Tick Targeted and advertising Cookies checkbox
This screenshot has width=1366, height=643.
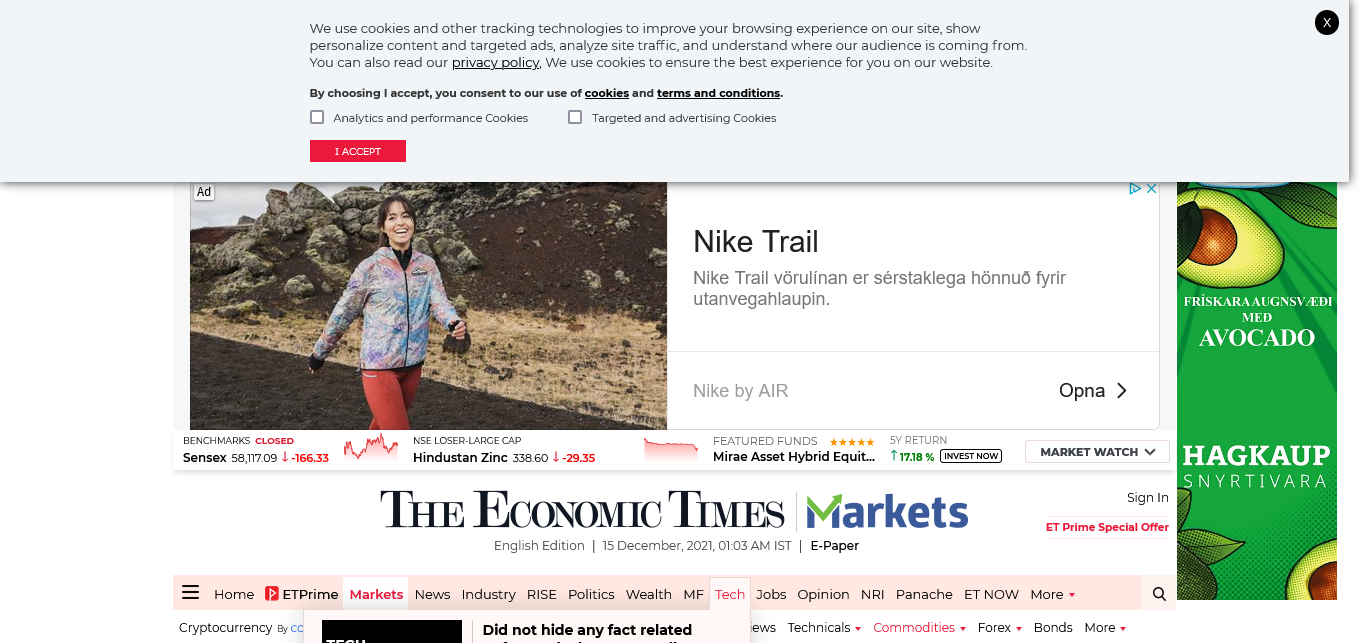coord(575,117)
